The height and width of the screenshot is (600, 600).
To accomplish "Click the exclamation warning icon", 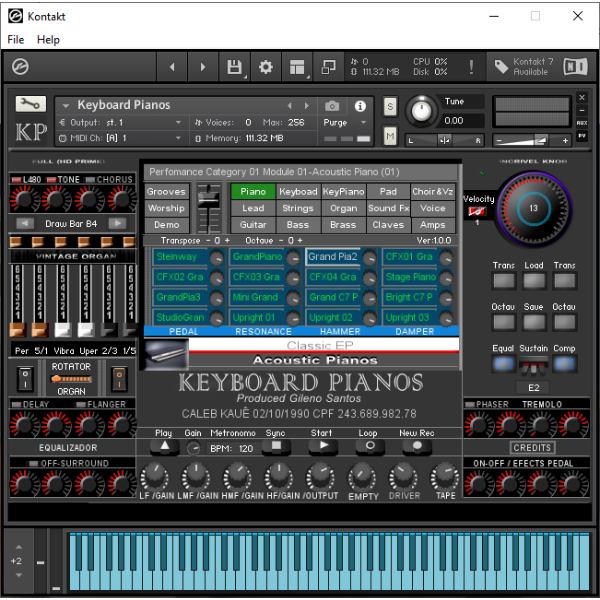I will (x=471, y=67).
